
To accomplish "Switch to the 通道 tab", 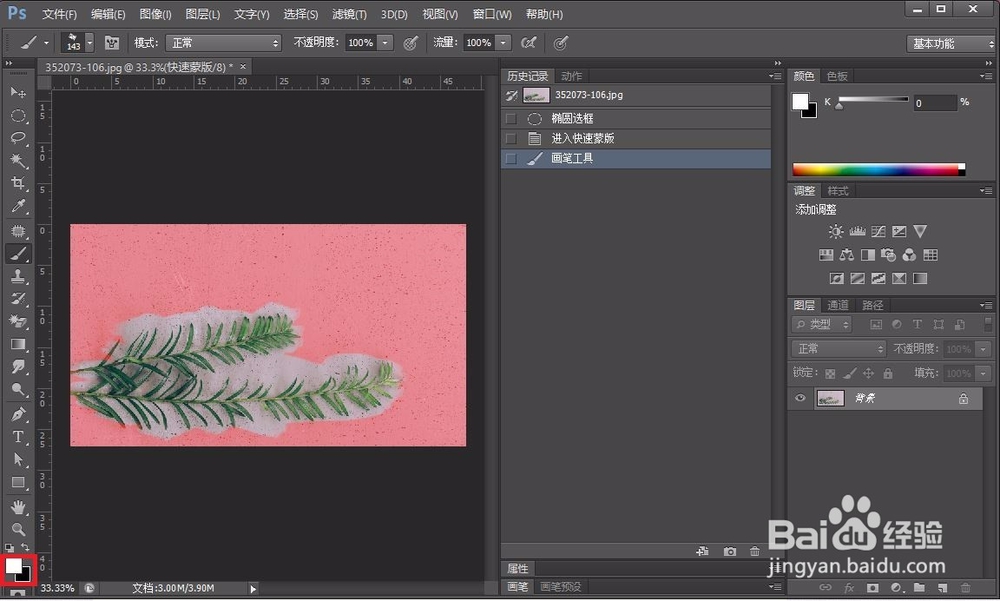I will pos(837,305).
